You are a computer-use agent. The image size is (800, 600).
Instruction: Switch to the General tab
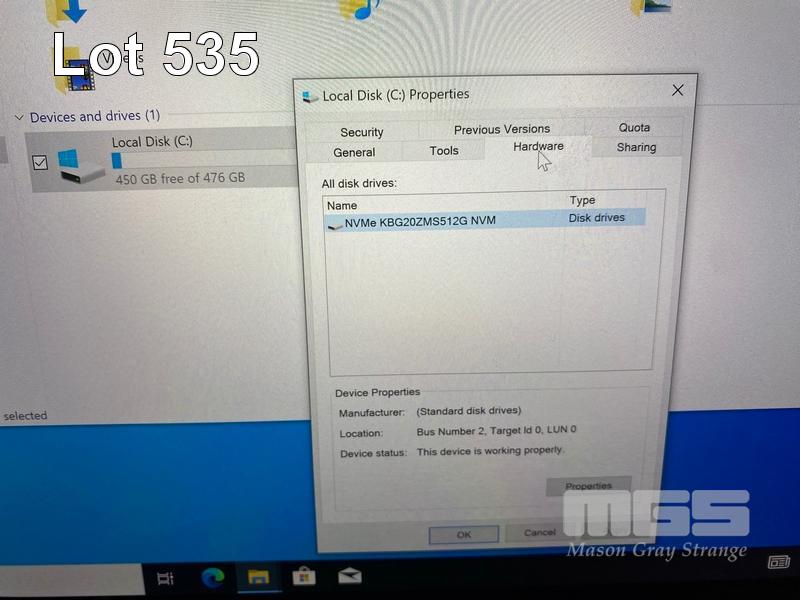pos(354,152)
